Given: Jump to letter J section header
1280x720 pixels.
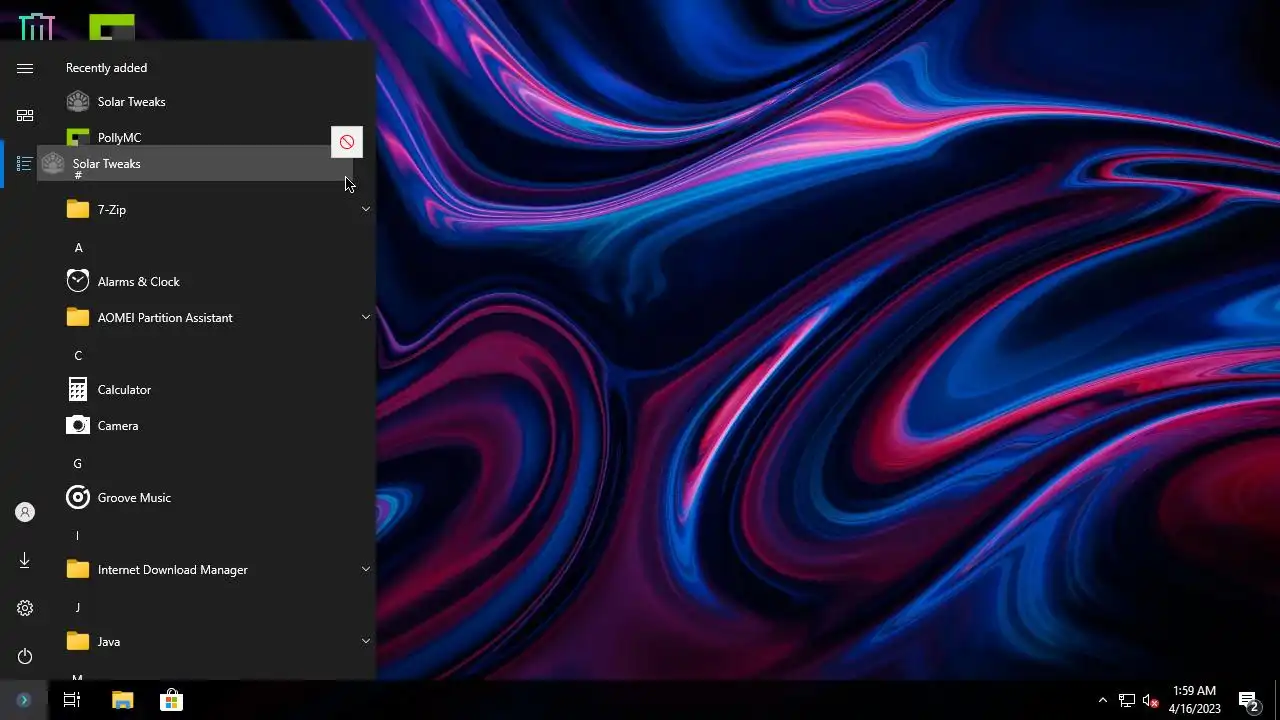Looking at the screenshot, I should tap(78, 608).
